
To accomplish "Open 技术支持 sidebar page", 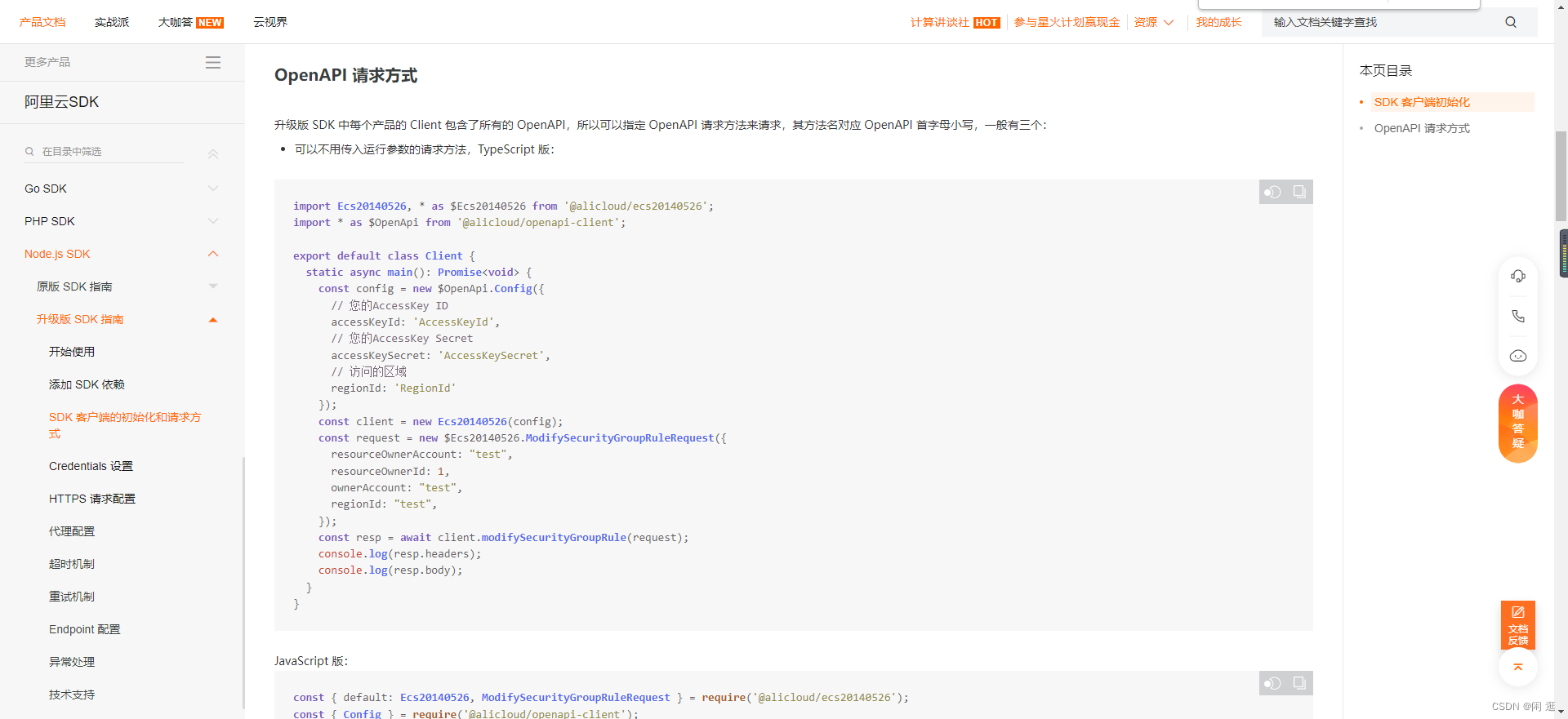I will [x=72, y=695].
